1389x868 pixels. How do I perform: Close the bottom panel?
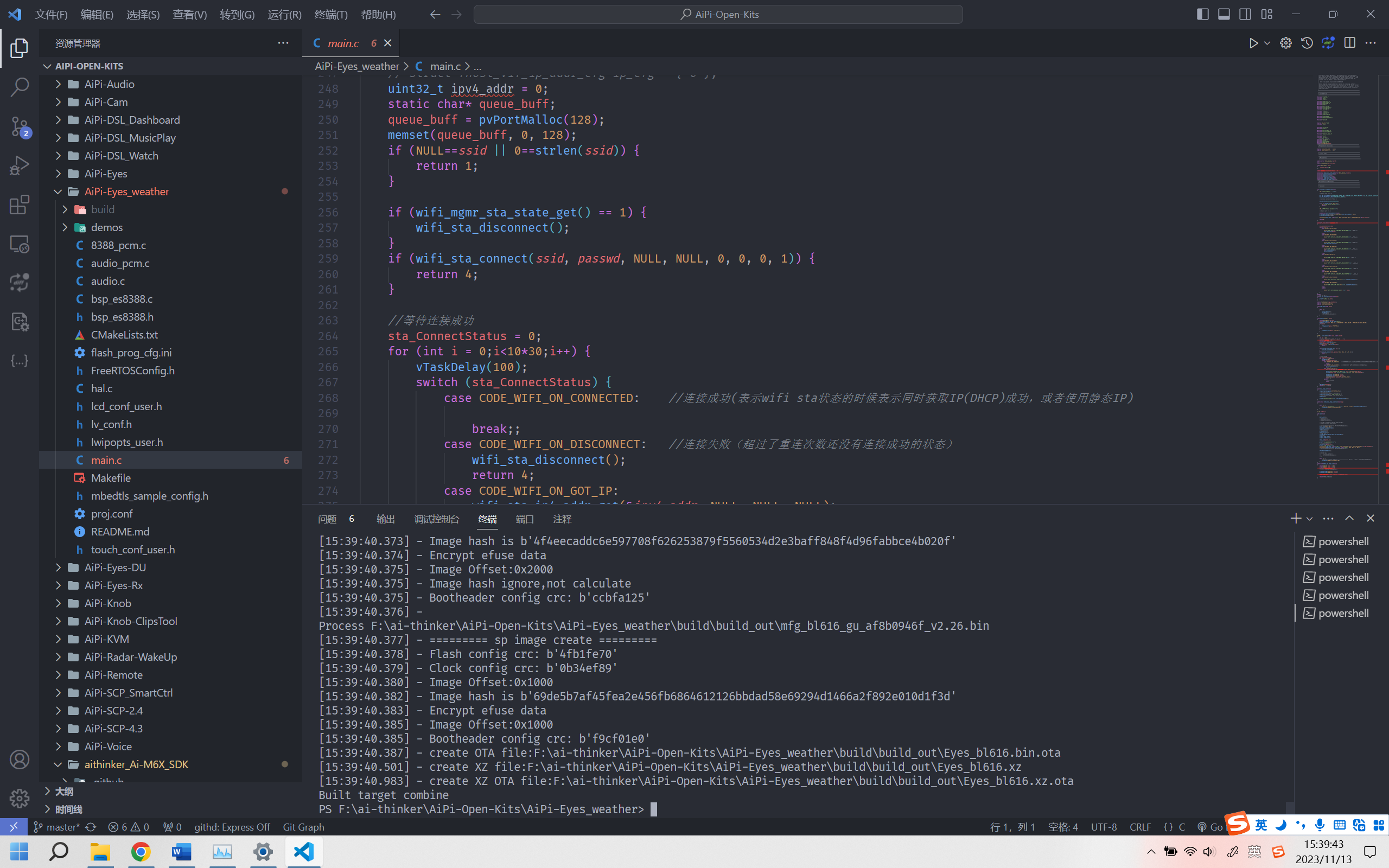point(1371,519)
